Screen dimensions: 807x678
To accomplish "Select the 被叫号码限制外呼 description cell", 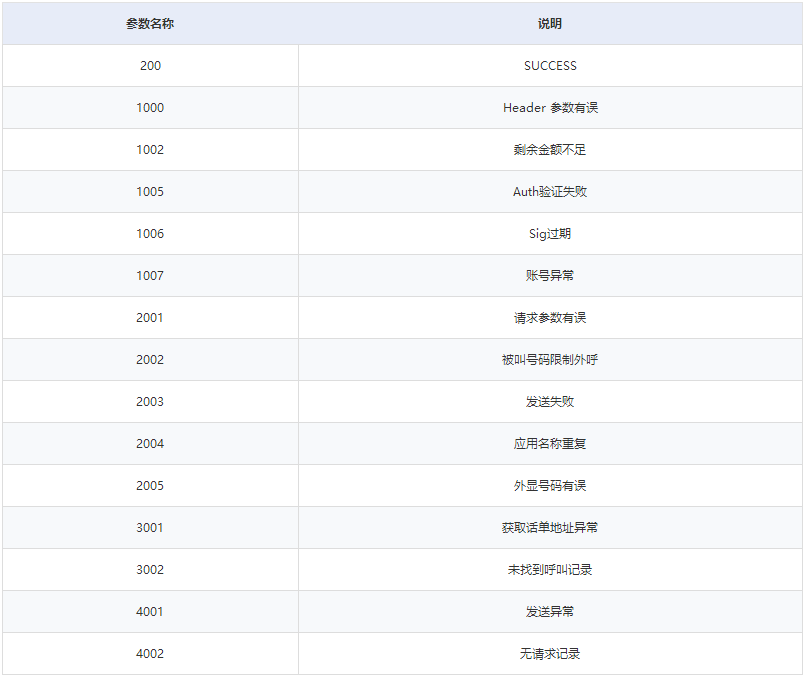I will pyautogui.click(x=550, y=360).
